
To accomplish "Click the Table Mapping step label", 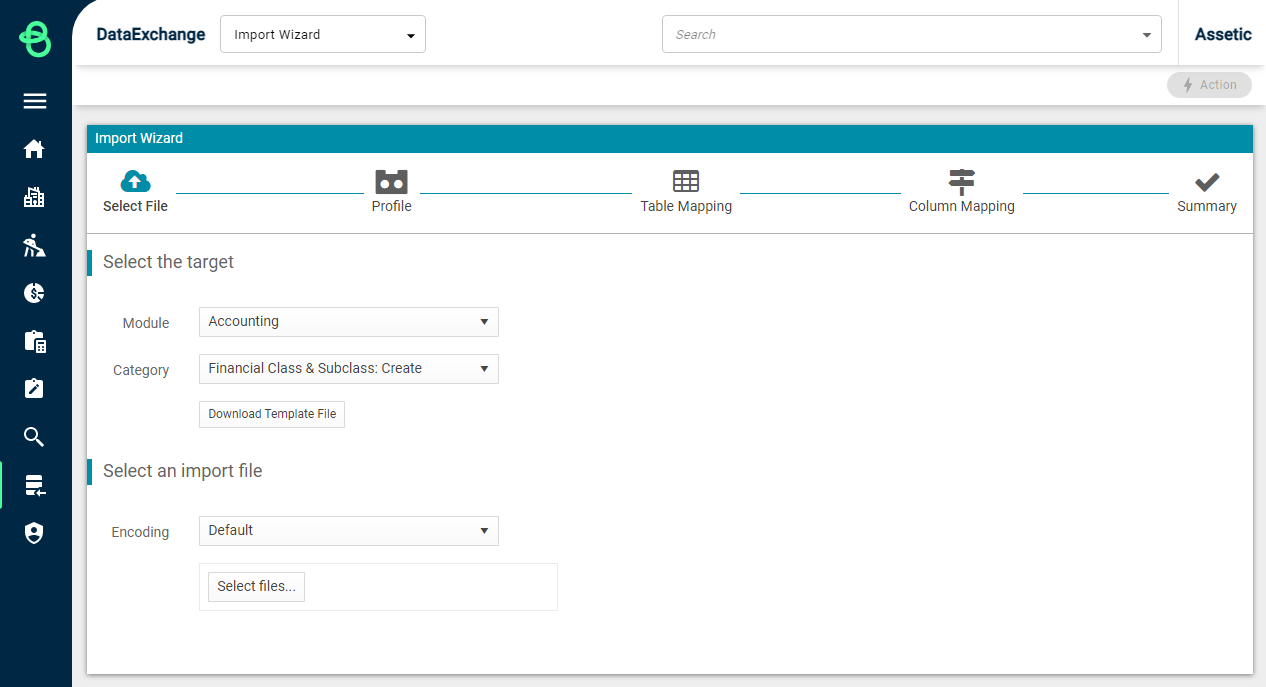I will point(686,206).
